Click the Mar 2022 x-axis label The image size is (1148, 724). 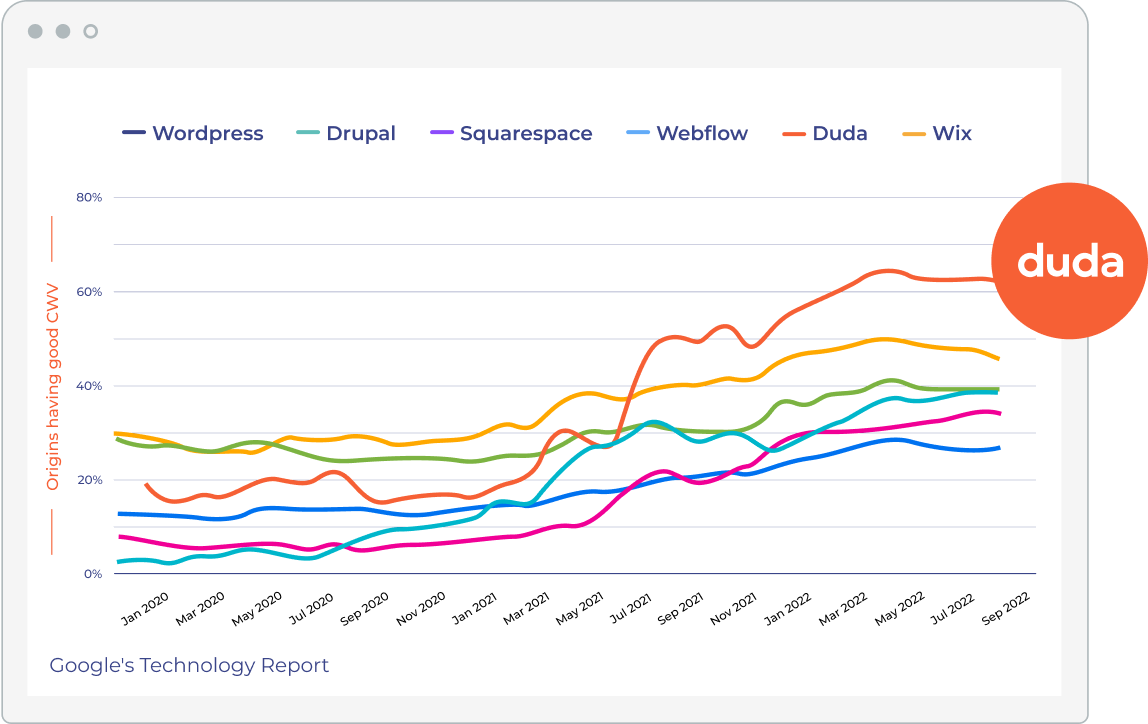click(x=843, y=608)
